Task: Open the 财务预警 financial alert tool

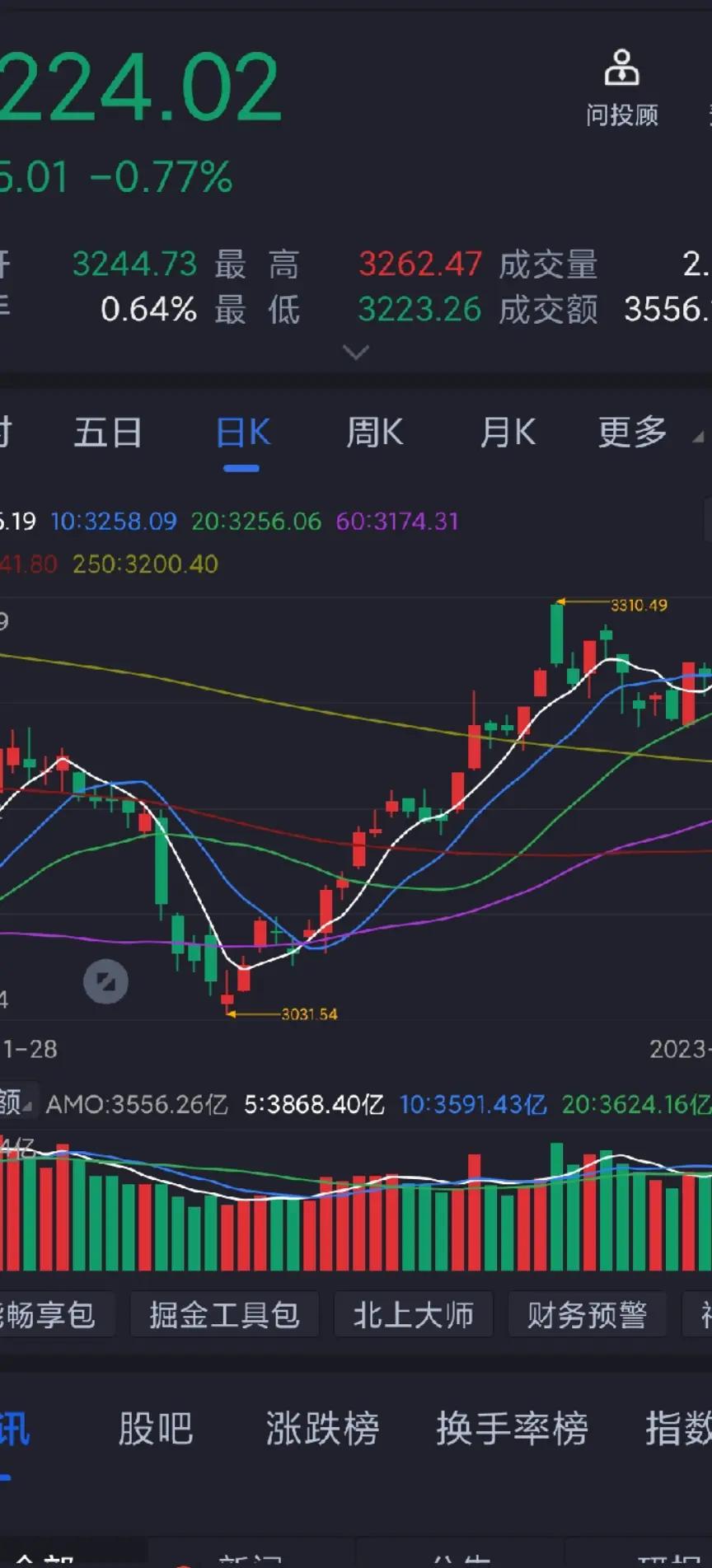Action: 587,1314
